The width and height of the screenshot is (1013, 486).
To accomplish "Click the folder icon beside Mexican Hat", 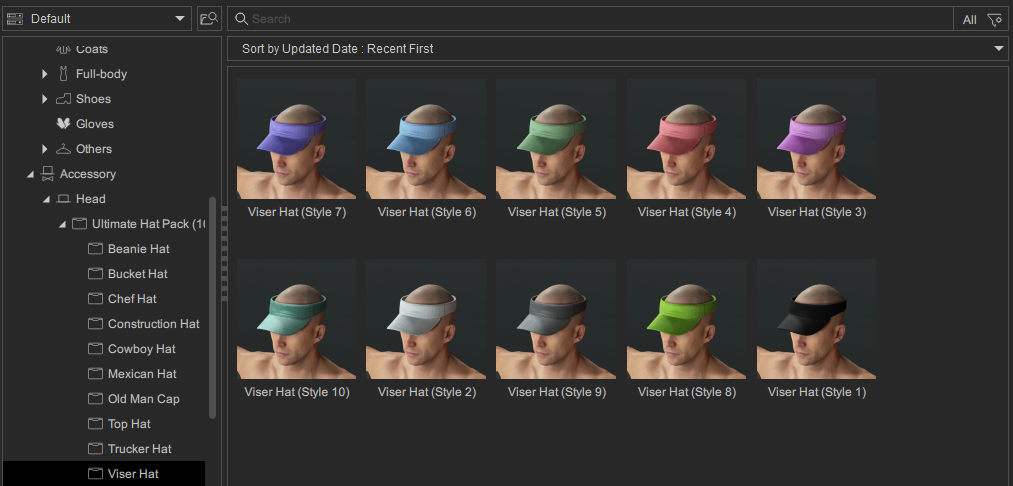I will pyautogui.click(x=96, y=374).
